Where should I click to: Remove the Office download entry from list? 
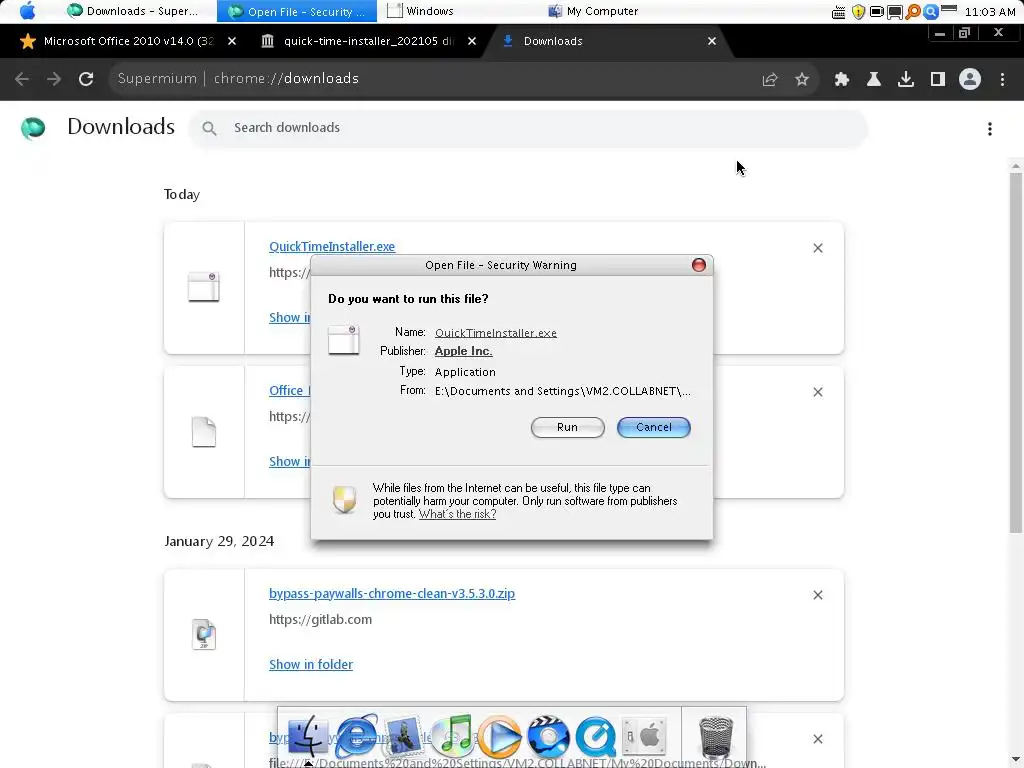(818, 392)
